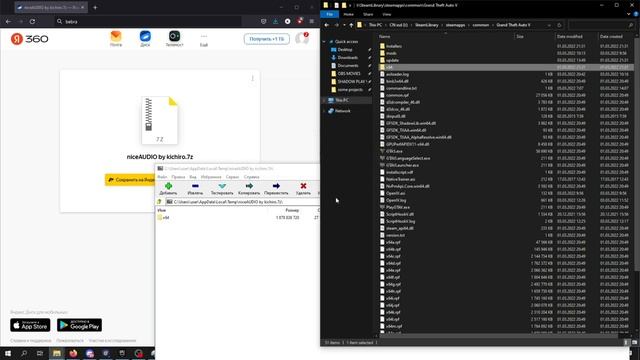Sort Explorer by Date modified column
This screenshot has height=360, width=640.
[x=569, y=36]
